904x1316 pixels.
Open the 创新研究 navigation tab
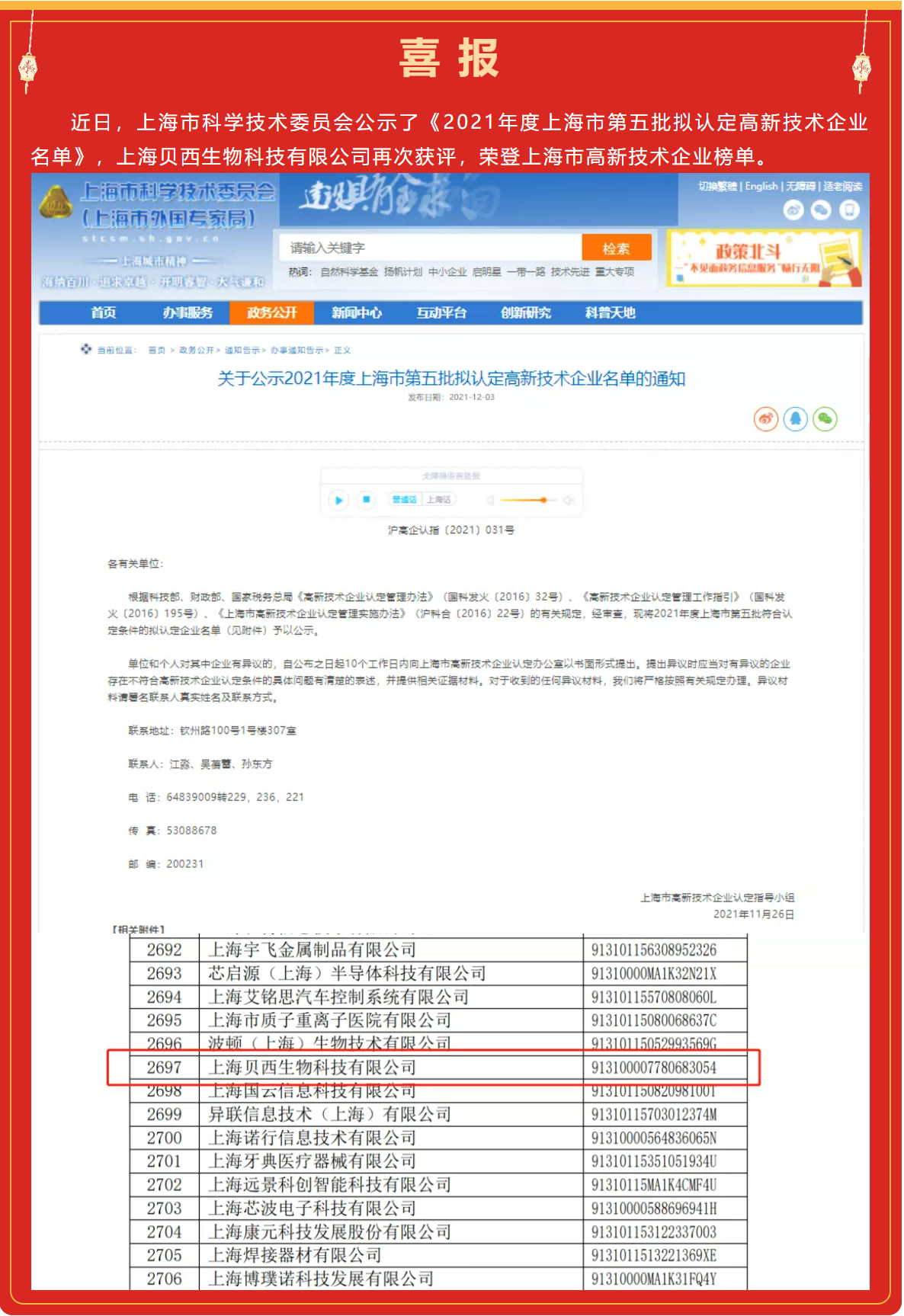[x=526, y=312]
